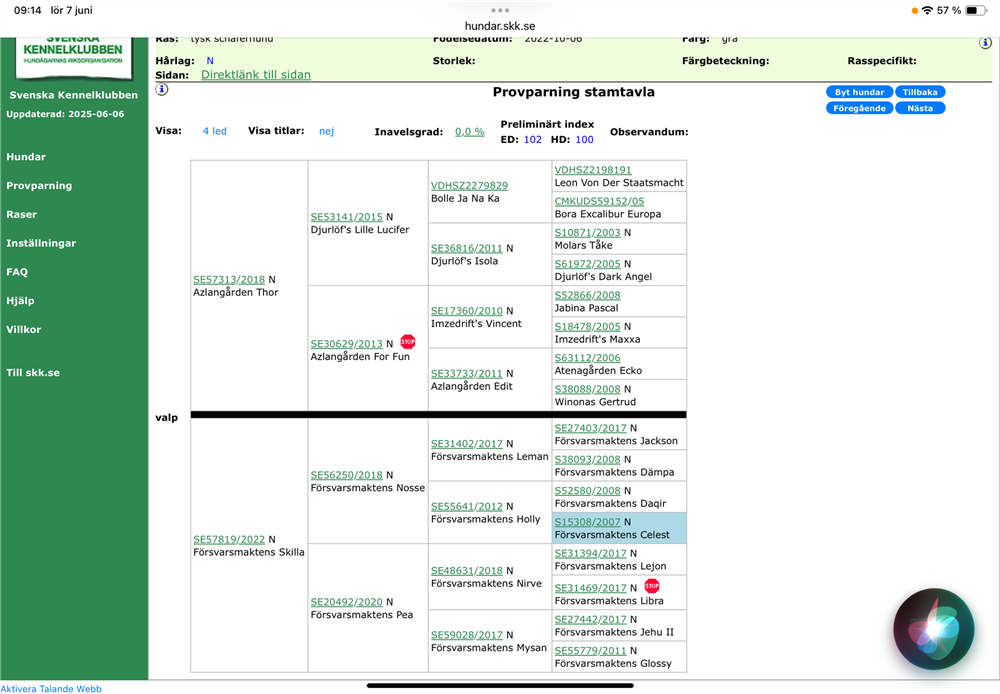Click the ED index value 102

tap(533, 139)
